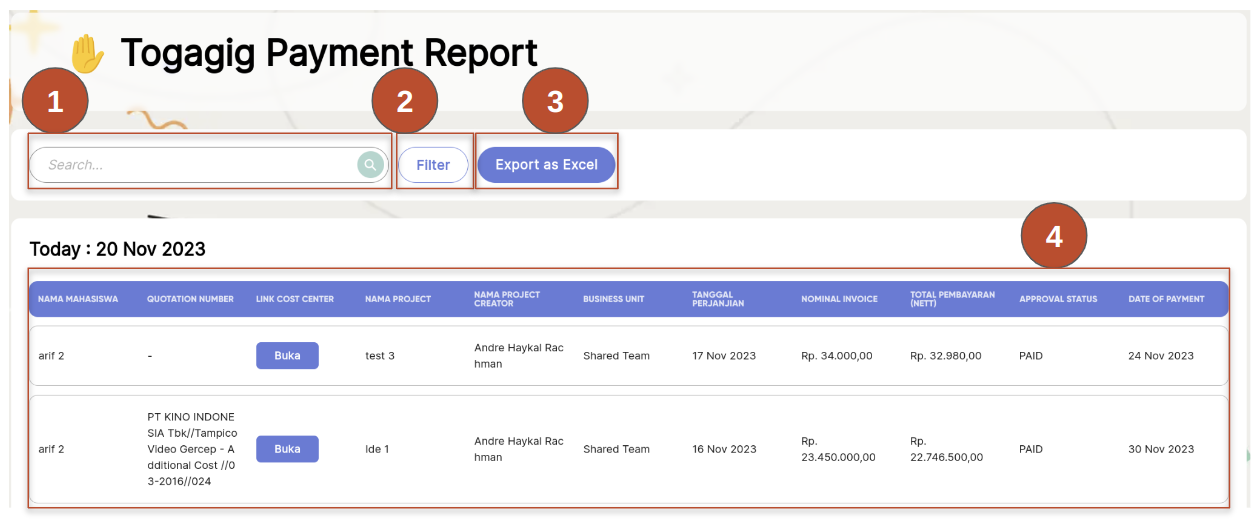This screenshot has height=525, width=1258.
Task: Click the Date of Payment column header
Action: [1166, 299]
